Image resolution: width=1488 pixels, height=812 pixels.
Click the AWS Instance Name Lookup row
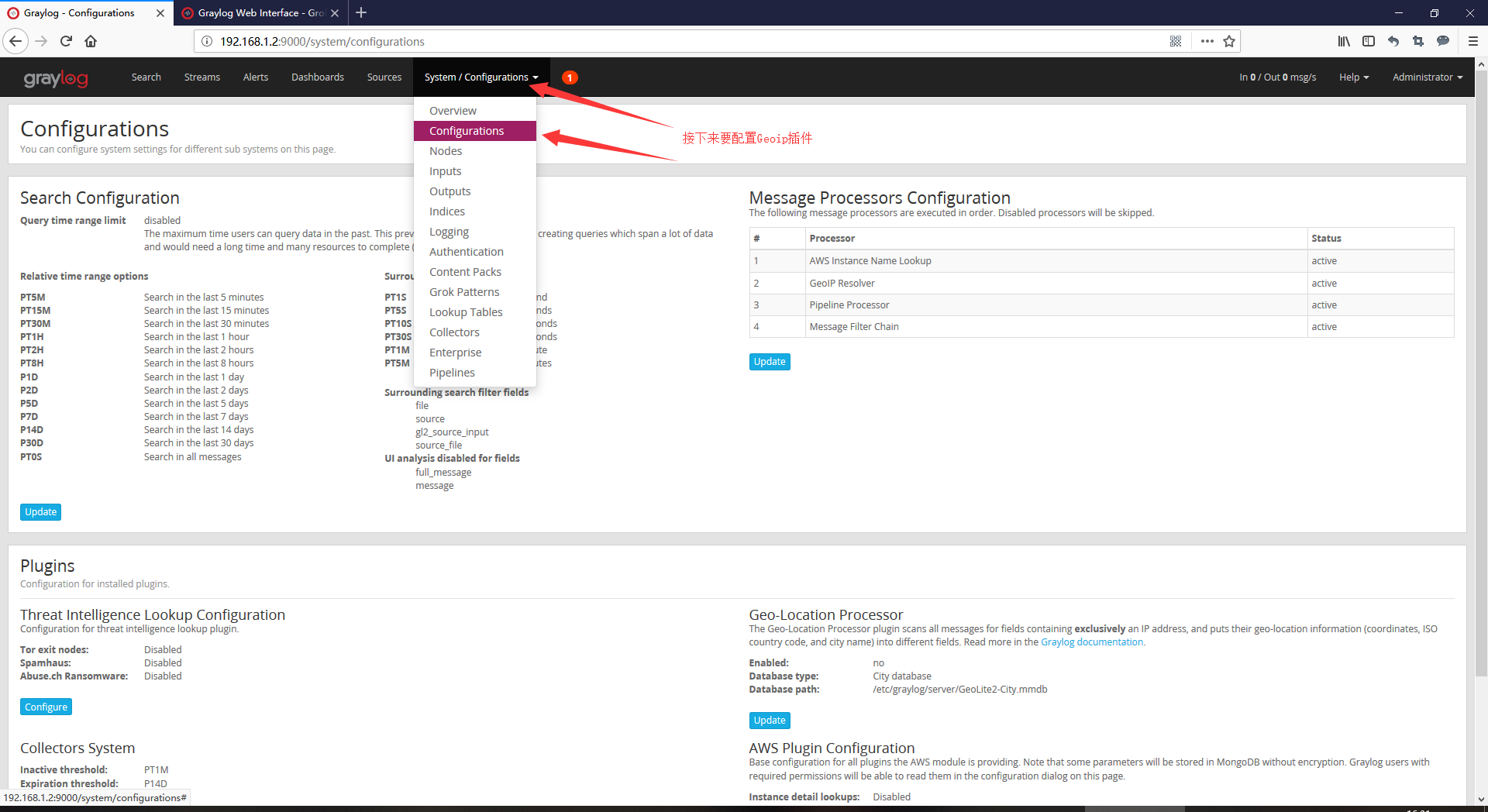(1101, 261)
